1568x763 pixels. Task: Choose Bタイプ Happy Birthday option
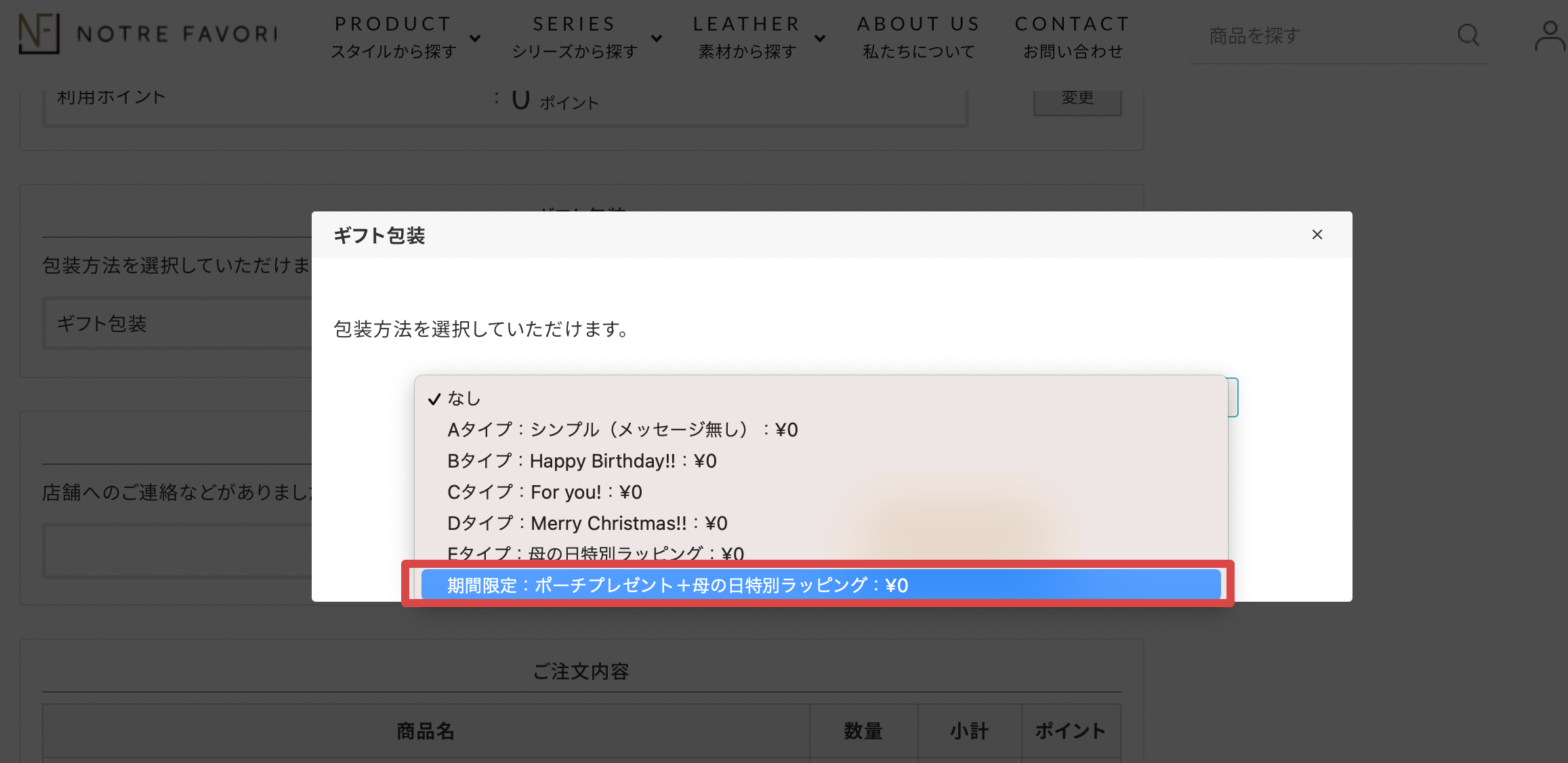pyautogui.click(x=581, y=461)
